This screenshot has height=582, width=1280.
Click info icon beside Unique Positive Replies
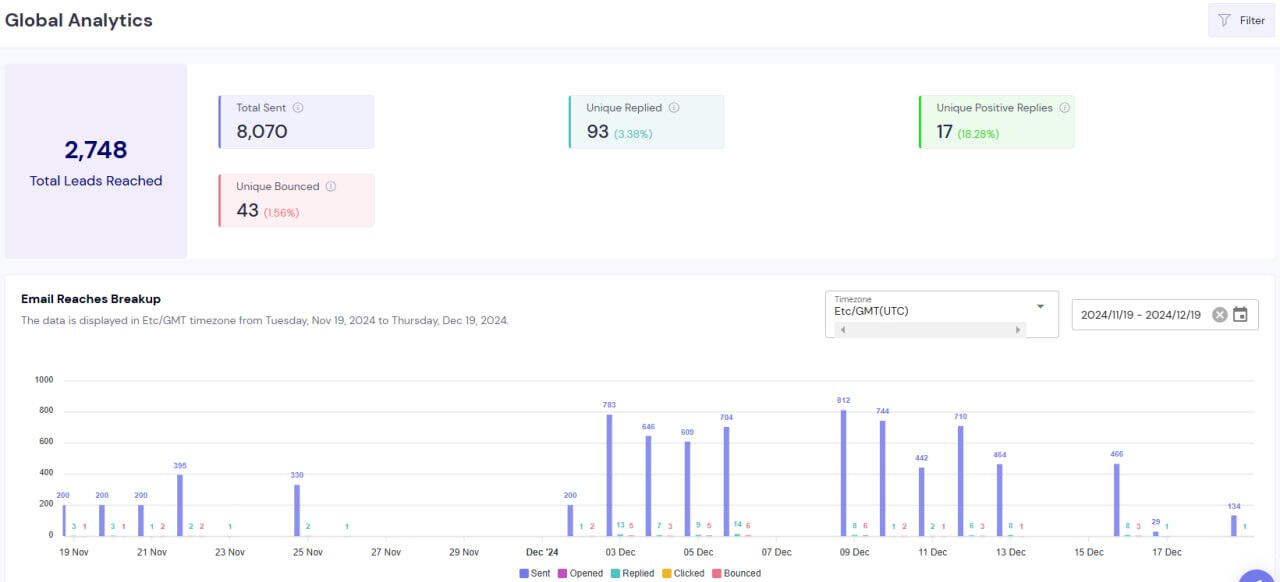(1064, 108)
